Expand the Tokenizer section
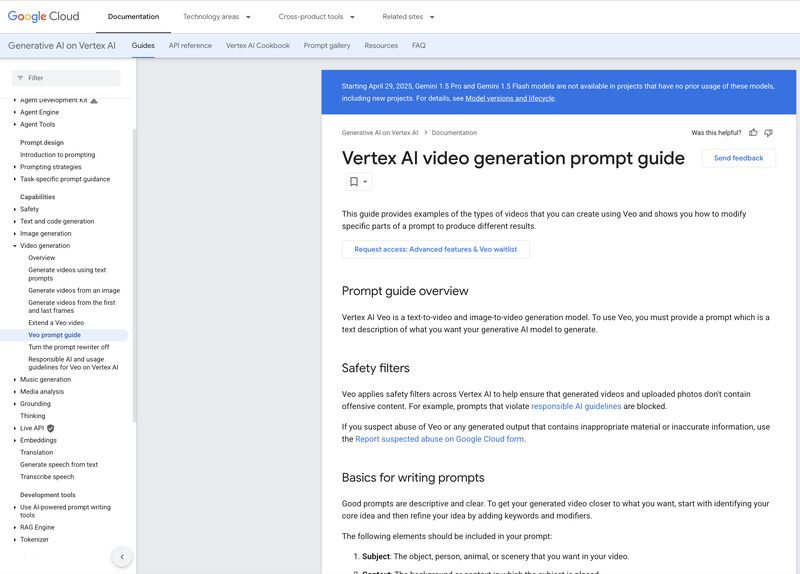 pyautogui.click(x=15, y=539)
